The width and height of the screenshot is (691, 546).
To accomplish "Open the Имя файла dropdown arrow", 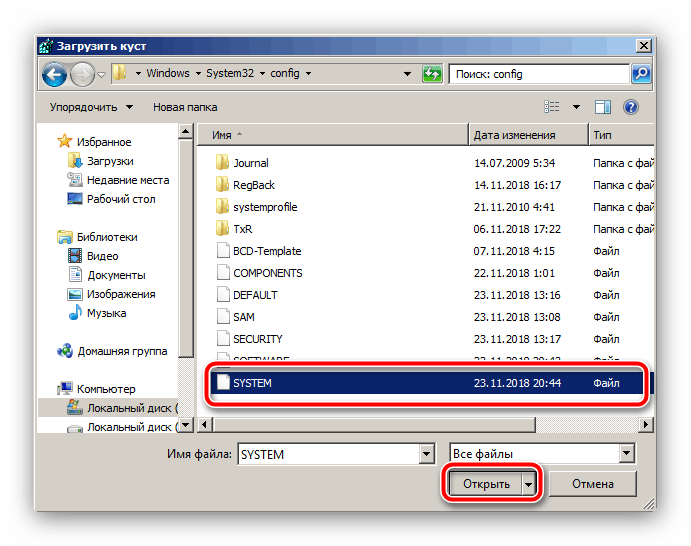I will click(x=427, y=454).
